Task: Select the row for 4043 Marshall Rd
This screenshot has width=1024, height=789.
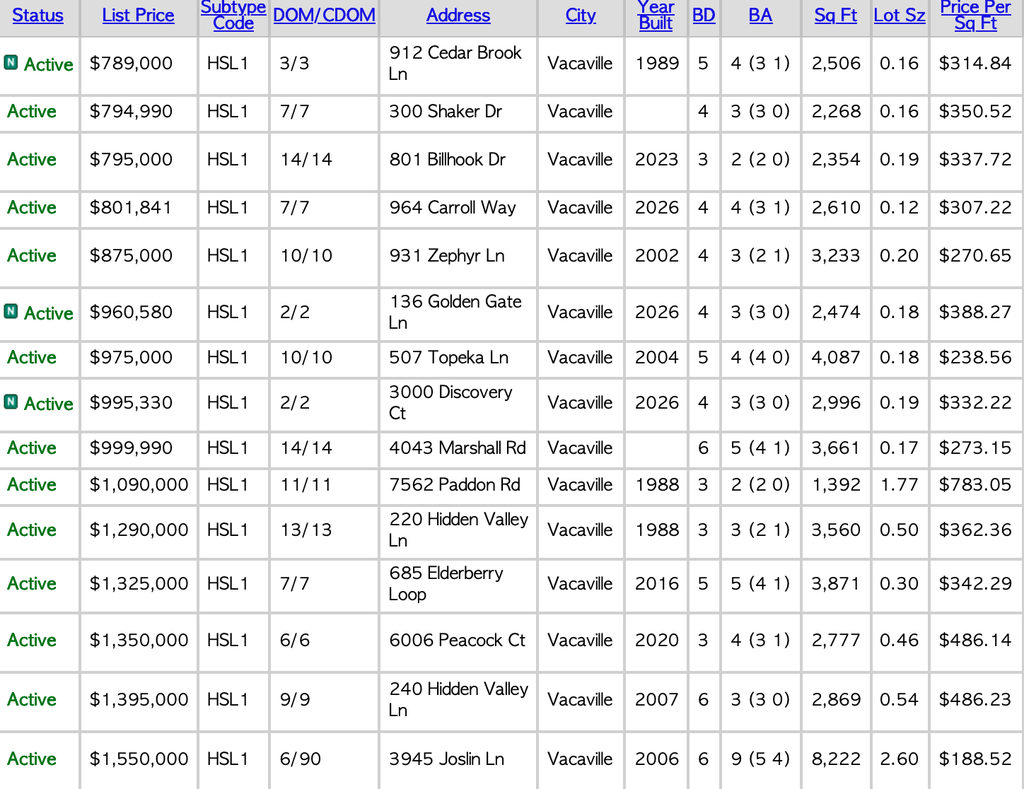Action: tap(458, 449)
